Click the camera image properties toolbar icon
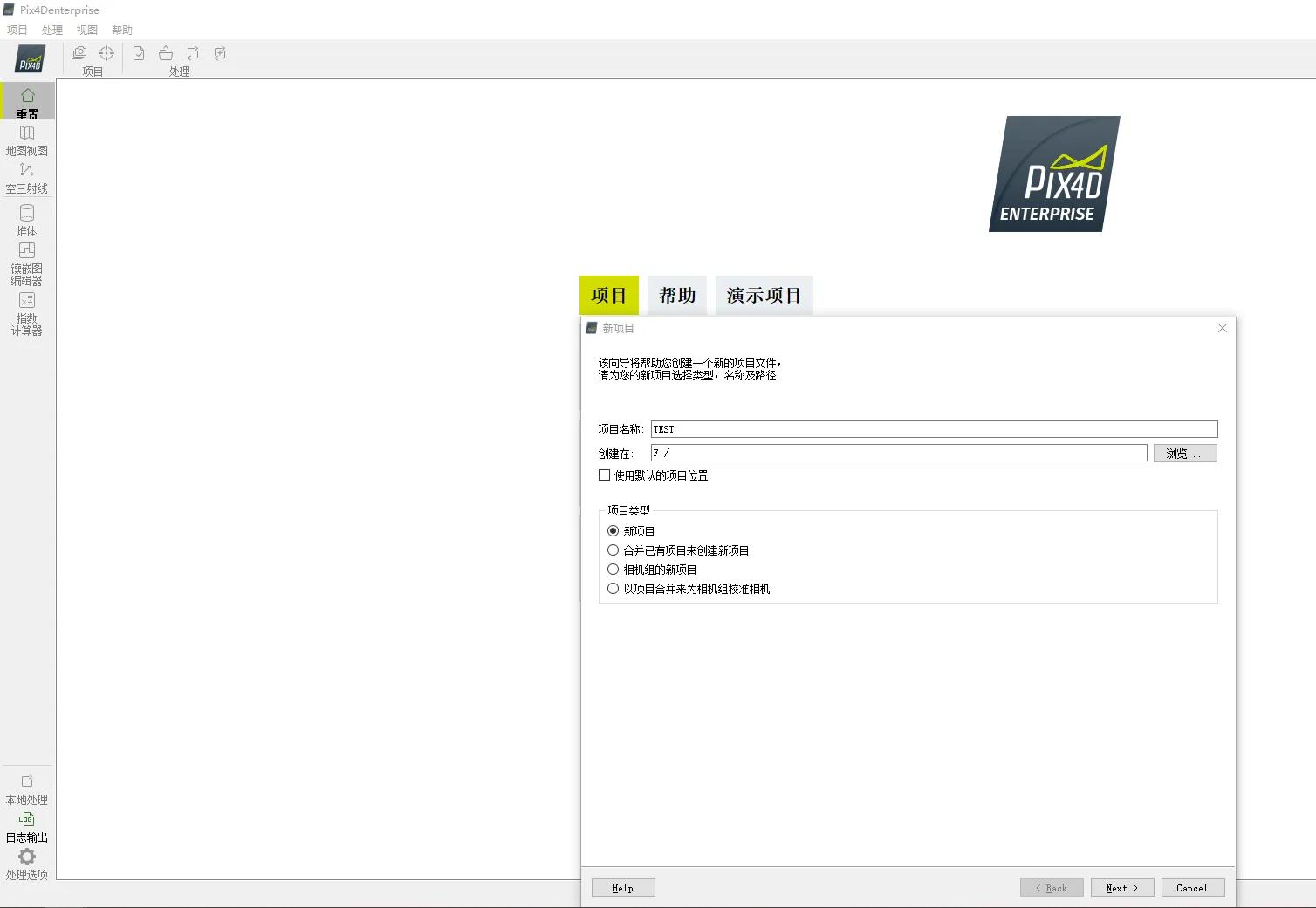This screenshot has width=1316, height=908. [79, 53]
